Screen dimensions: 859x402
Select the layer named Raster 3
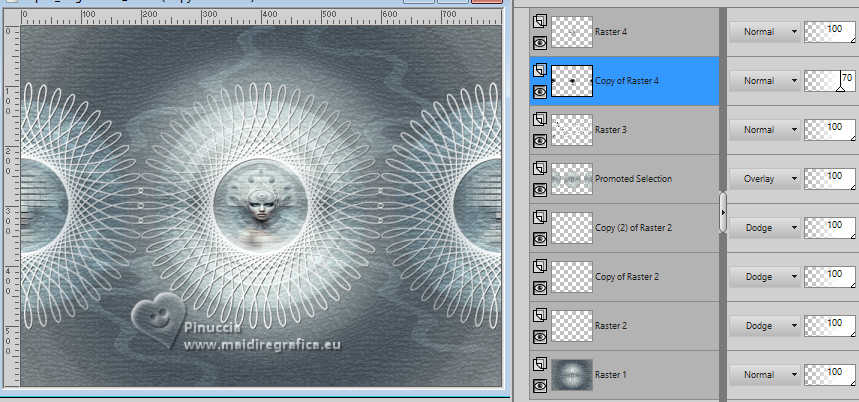tap(611, 130)
